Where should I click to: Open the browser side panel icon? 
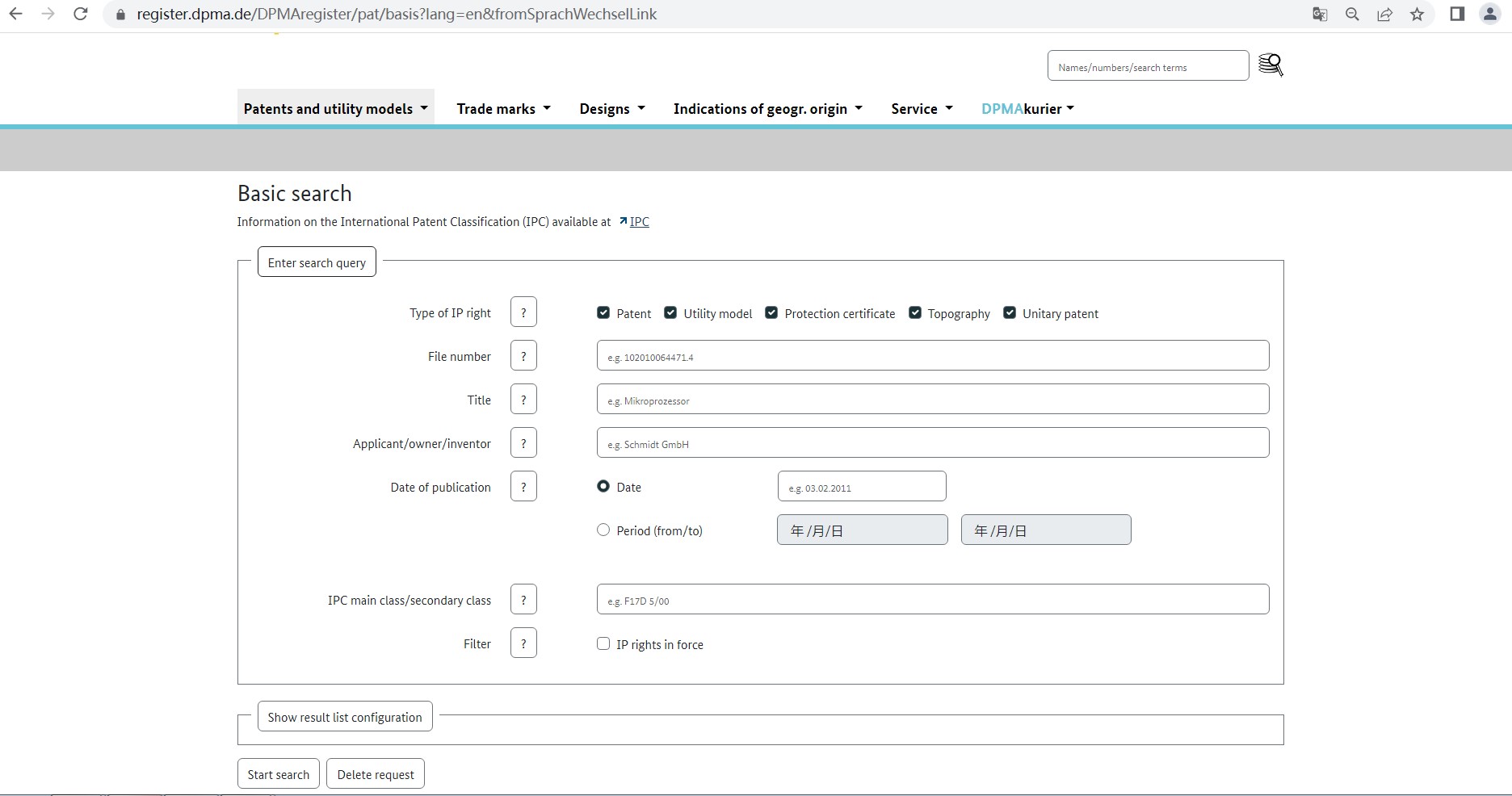tap(1457, 14)
